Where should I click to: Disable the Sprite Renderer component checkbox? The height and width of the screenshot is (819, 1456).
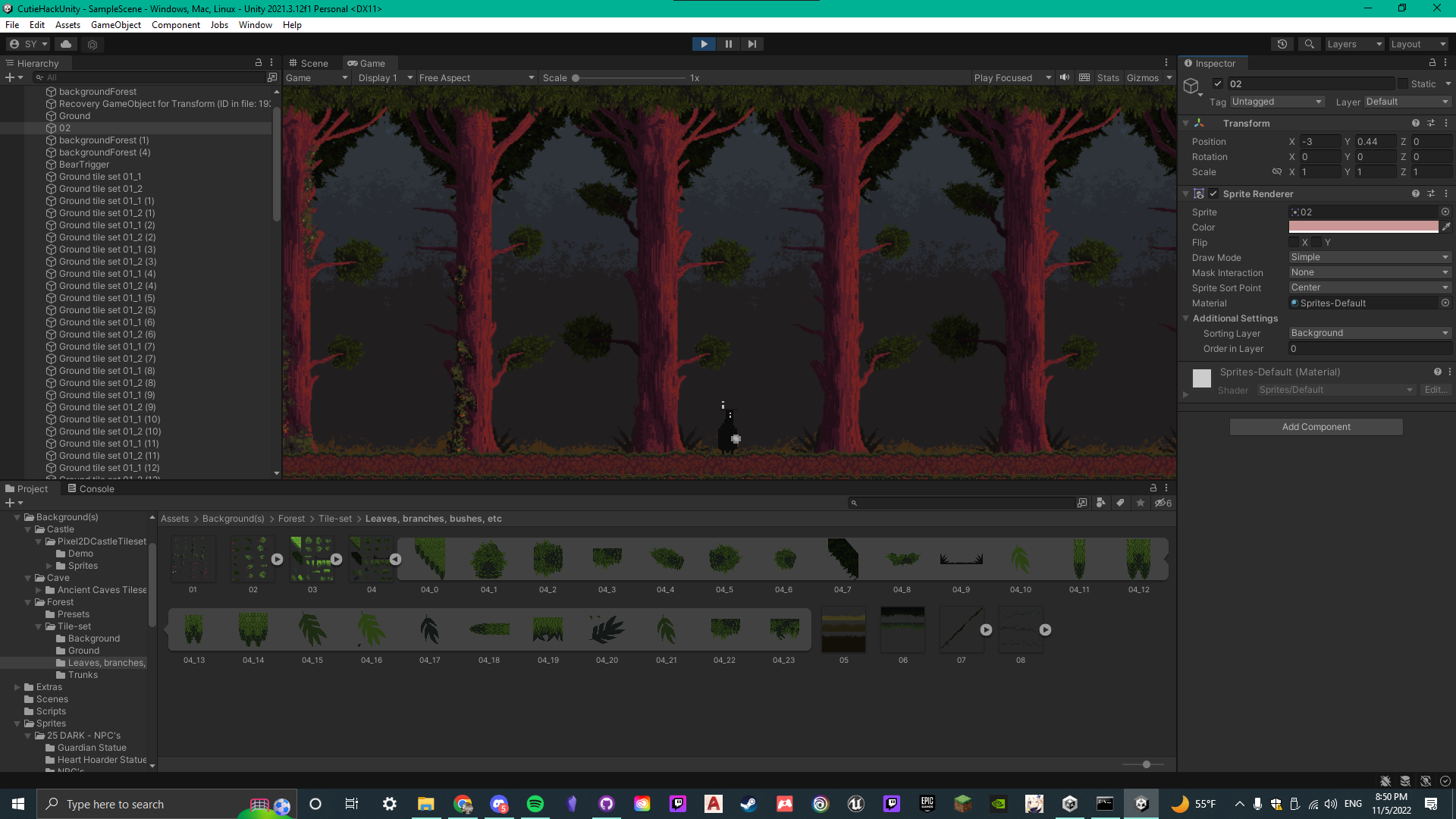[1213, 194]
